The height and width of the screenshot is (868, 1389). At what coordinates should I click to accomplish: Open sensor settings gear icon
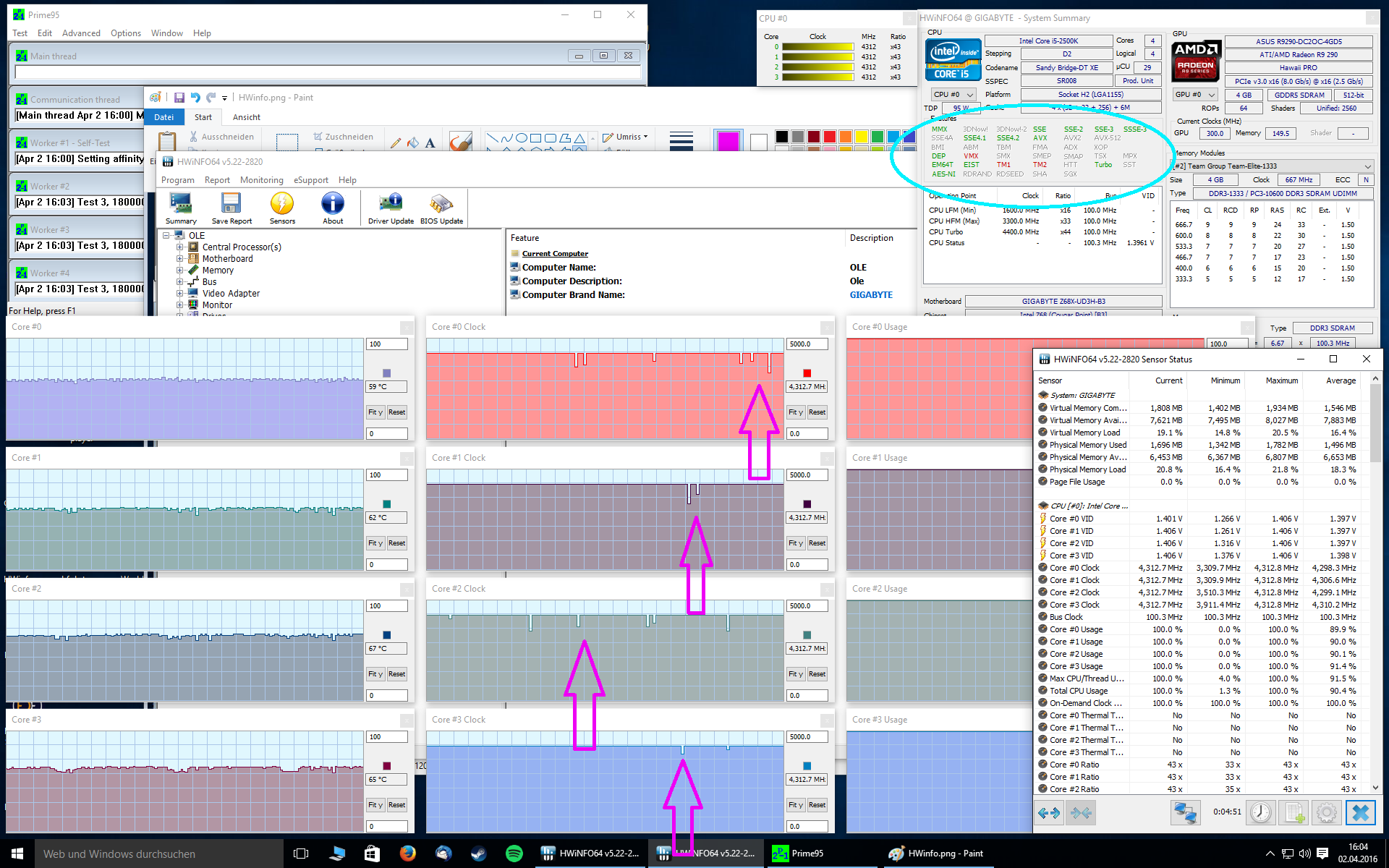pos(1326,812)
